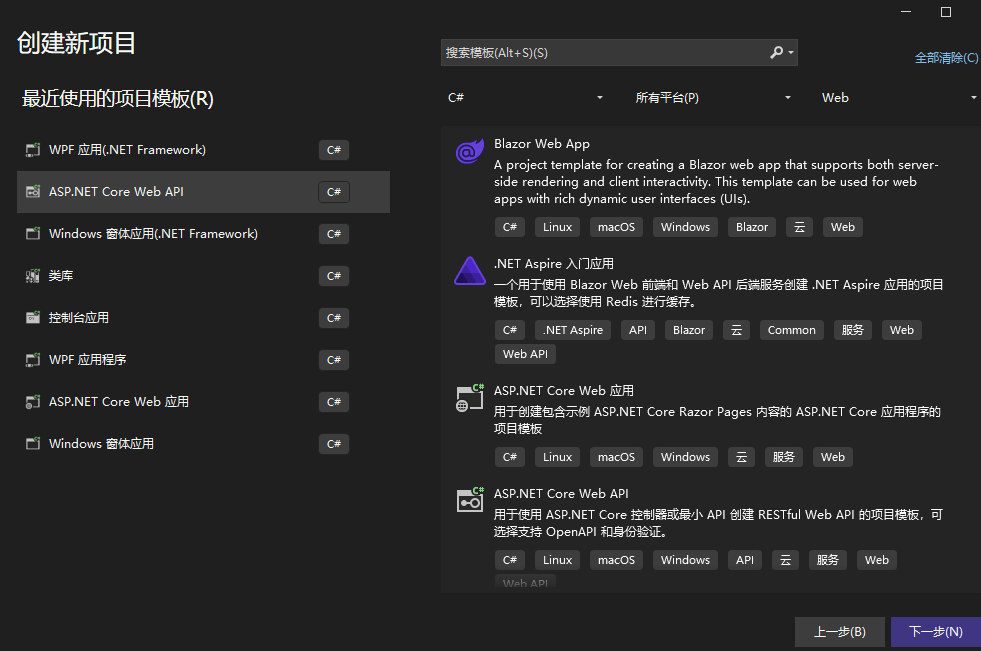
Task: Click the Linux tag under Blazor Web App
Action: coord(557,227)
